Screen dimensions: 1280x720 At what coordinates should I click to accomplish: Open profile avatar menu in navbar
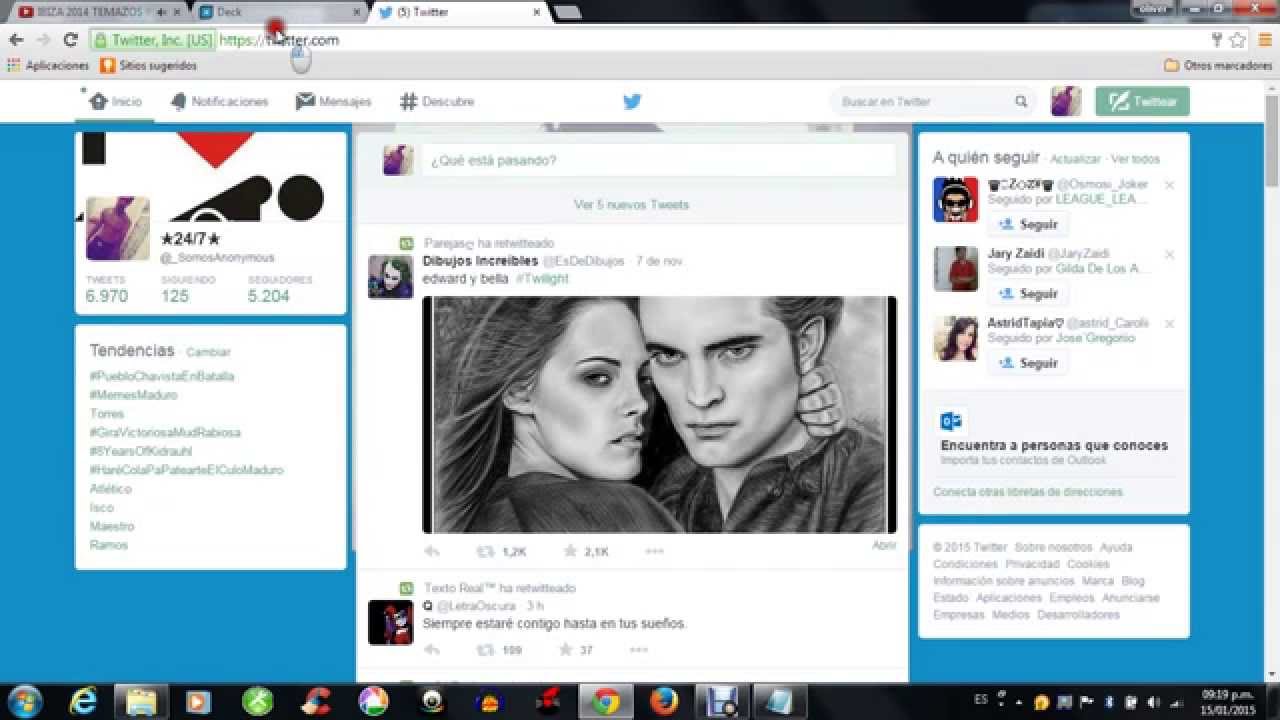(x=1066, y=101)
